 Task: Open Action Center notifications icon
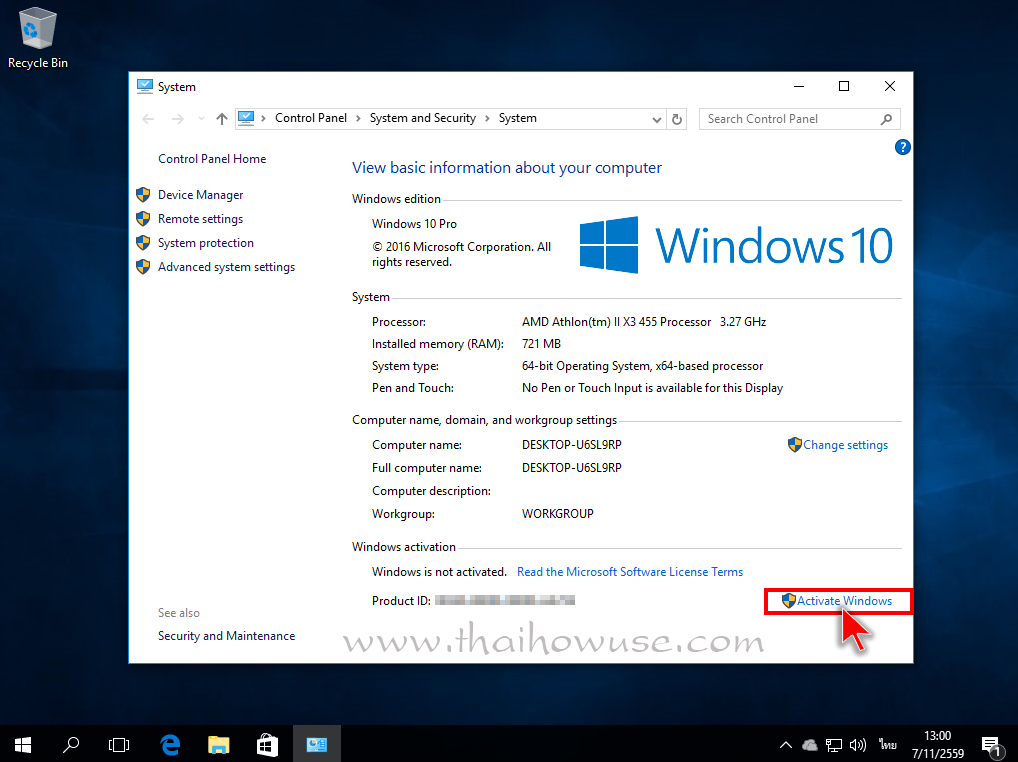click(x=991, y=746)
